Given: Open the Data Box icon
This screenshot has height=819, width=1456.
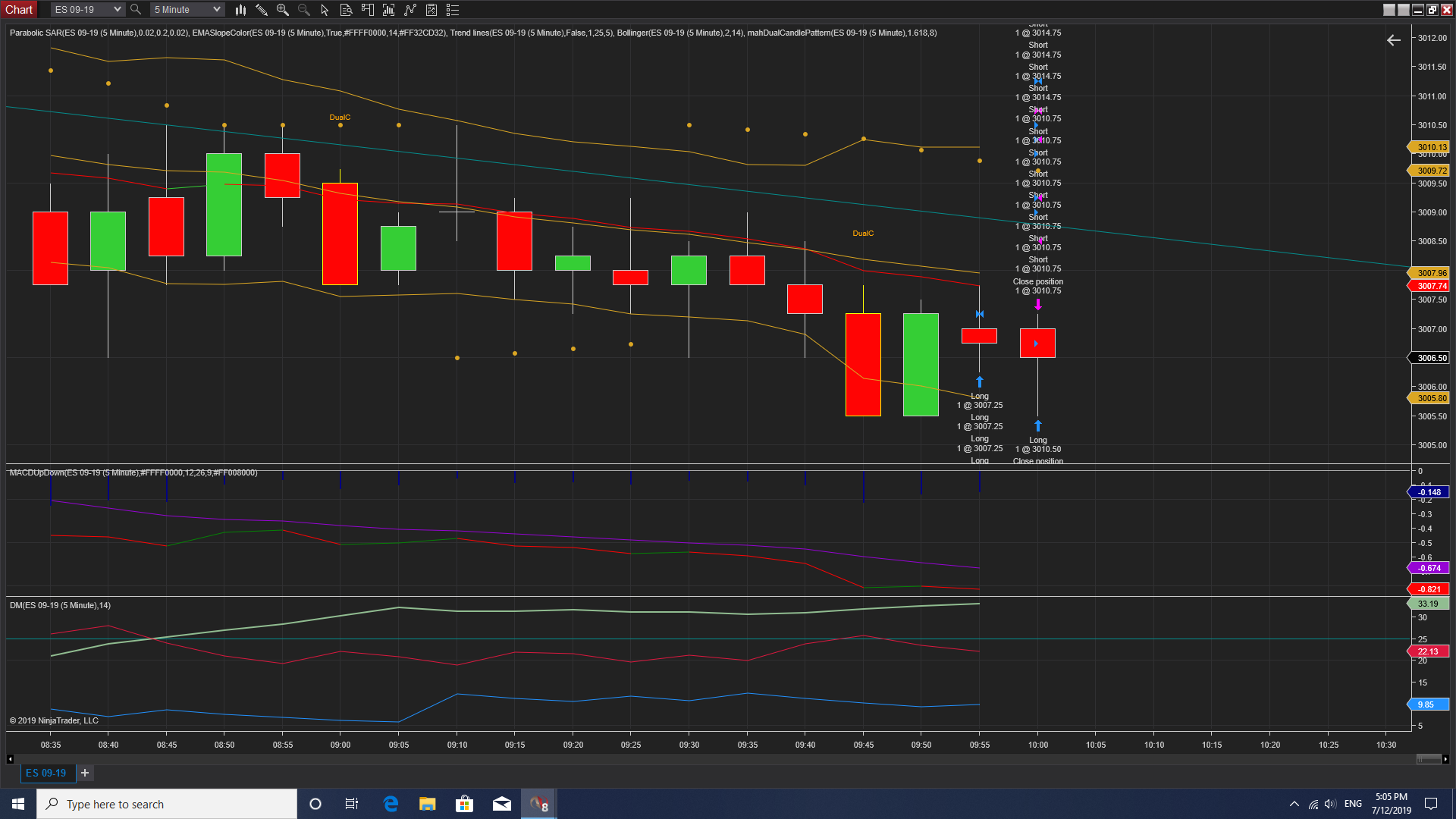Looking at the screenshot, I should tap(346, 10).
